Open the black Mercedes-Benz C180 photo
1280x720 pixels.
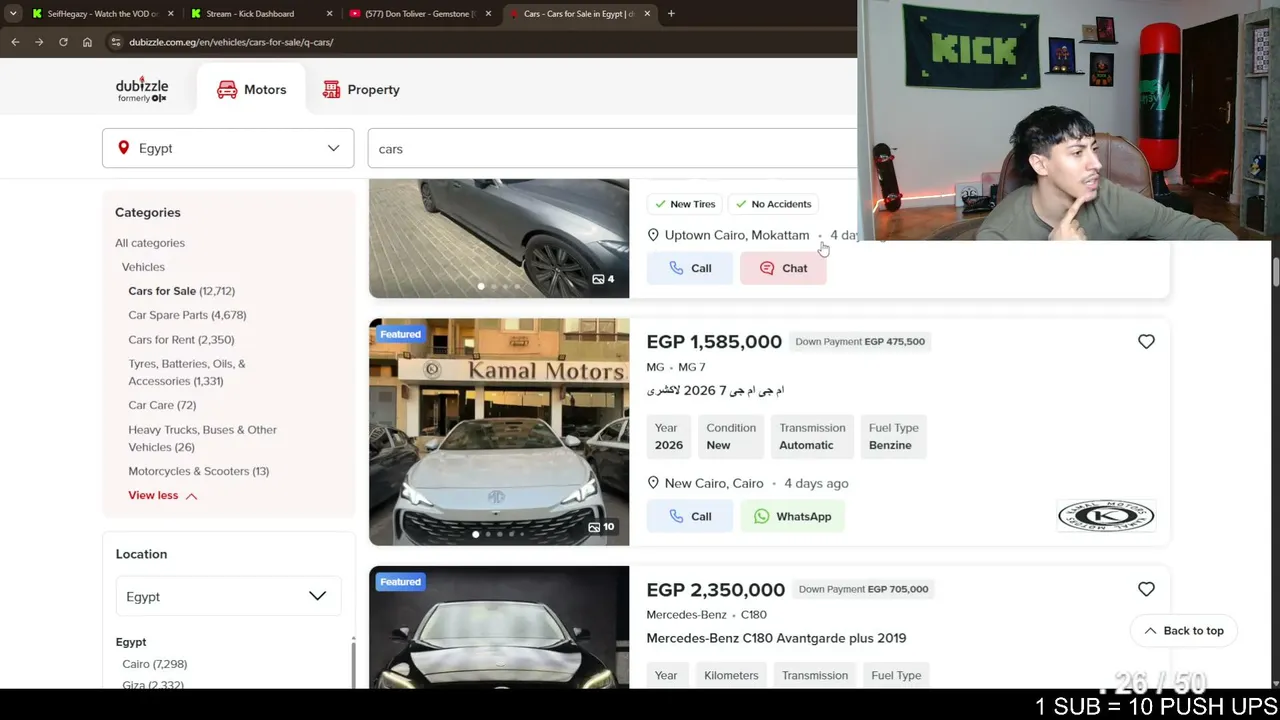click(x=499, y=627)
